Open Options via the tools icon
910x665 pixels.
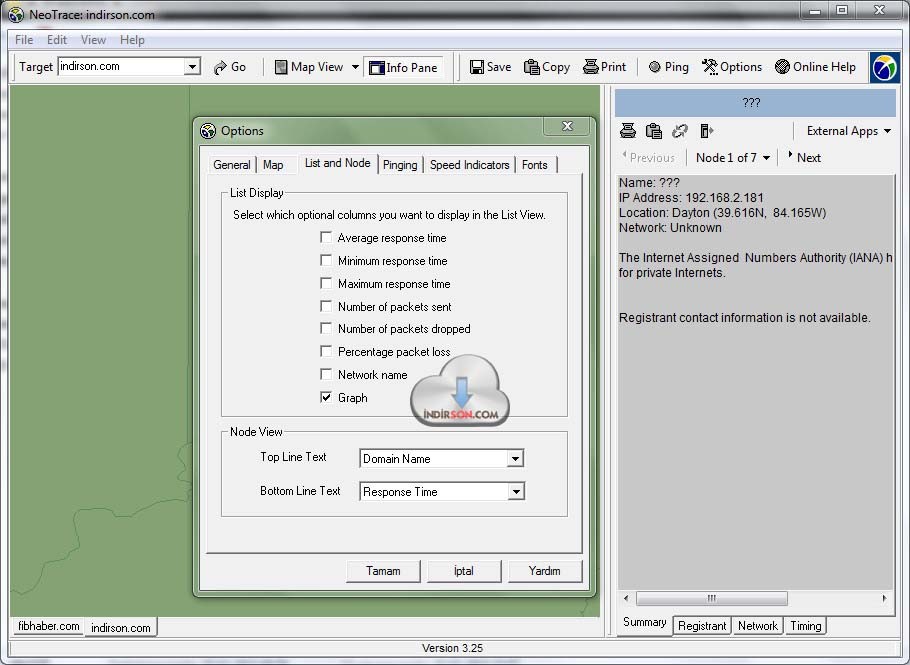tap(709, 67)
